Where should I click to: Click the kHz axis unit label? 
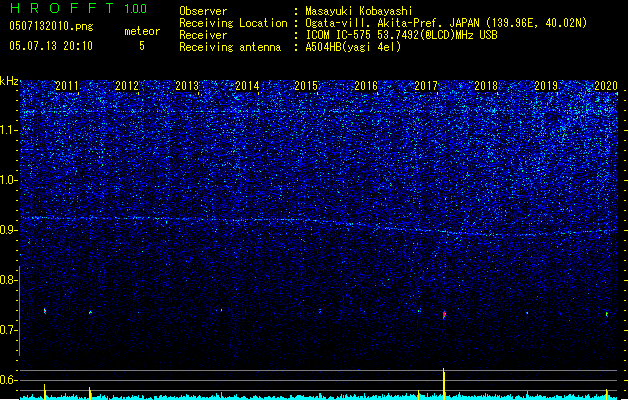tap(9, 81)
